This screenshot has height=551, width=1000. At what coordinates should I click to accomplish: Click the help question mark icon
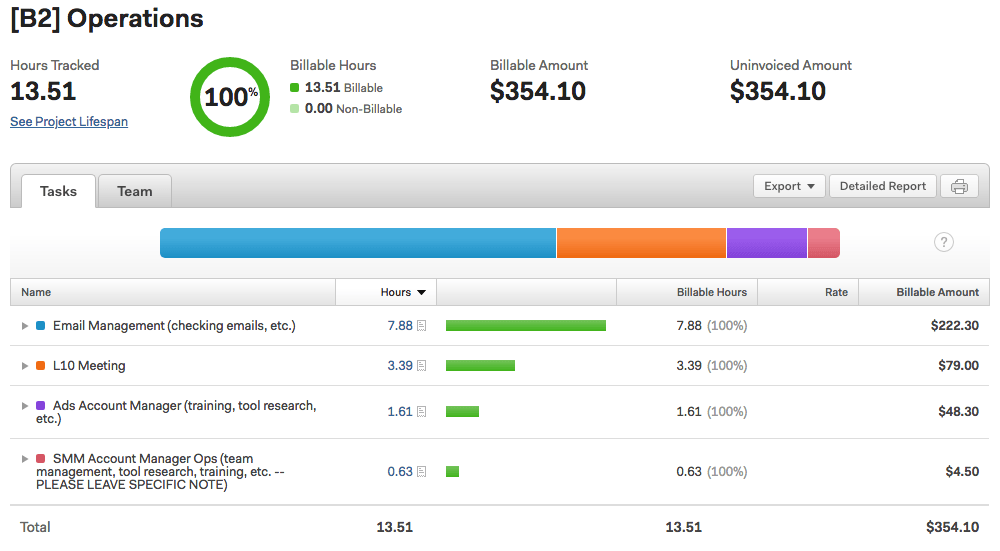[x=944, y=242]
